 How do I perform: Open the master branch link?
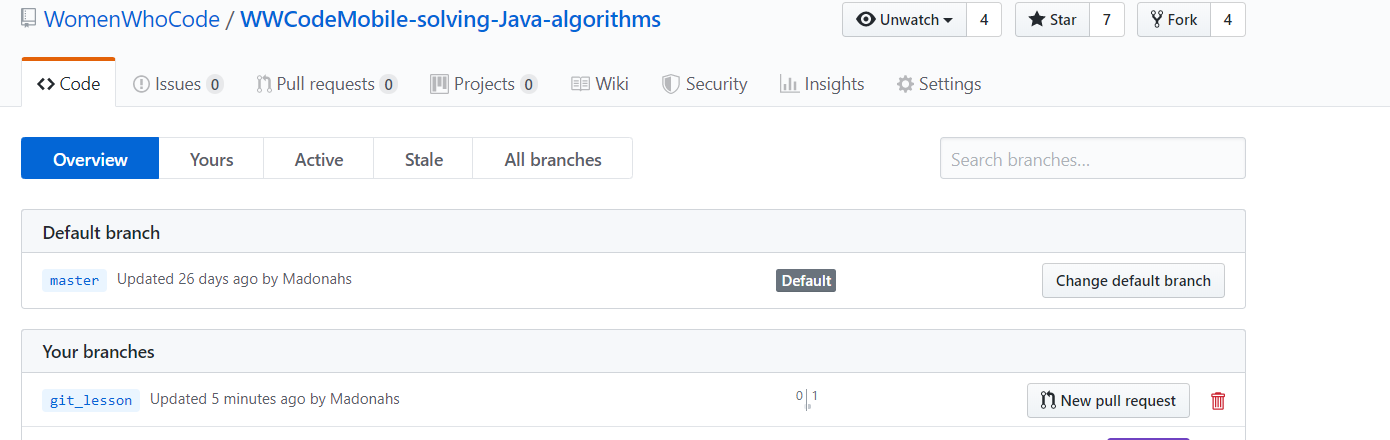tap(75, 280)
